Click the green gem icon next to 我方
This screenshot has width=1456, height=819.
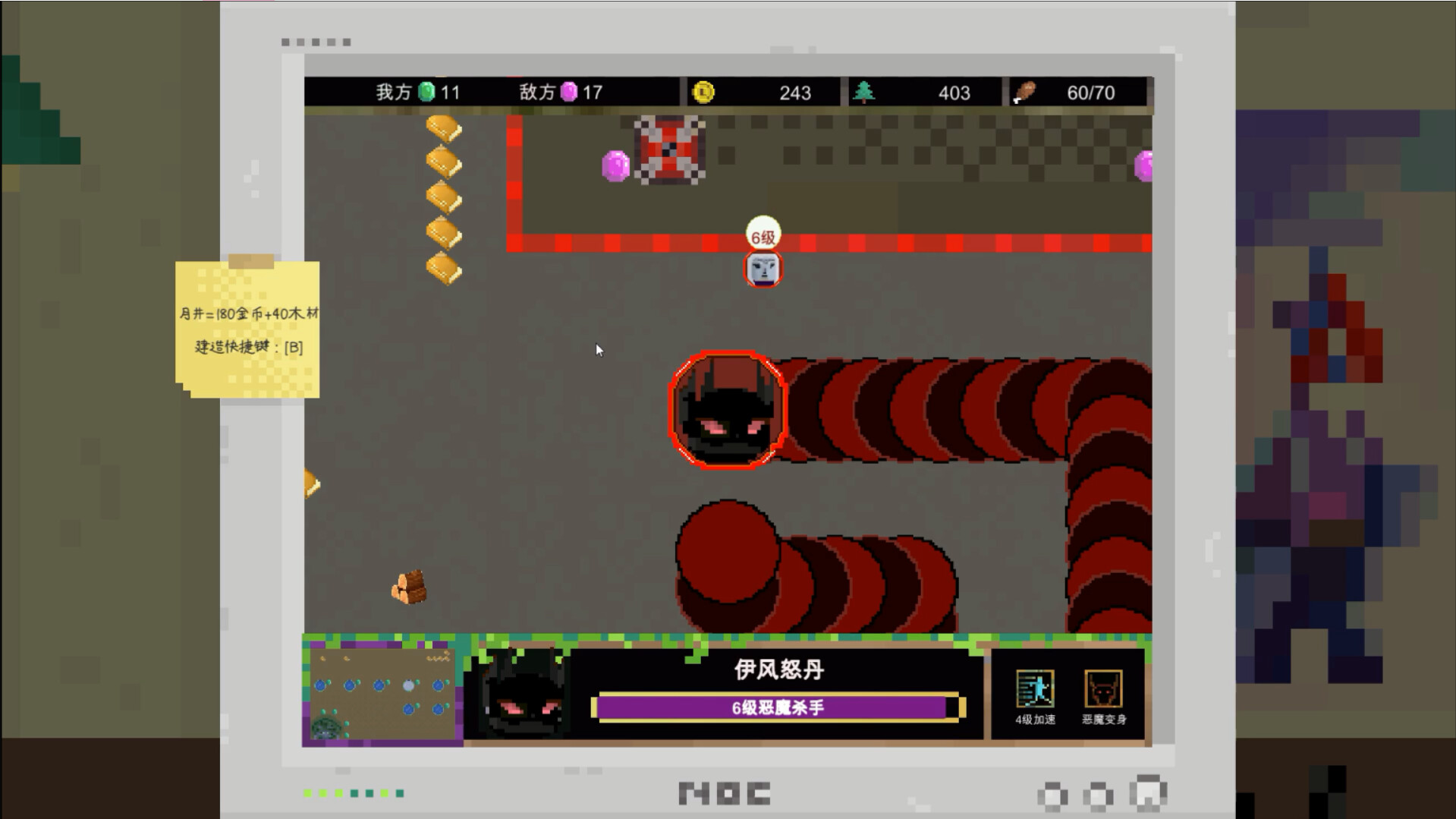425,92
